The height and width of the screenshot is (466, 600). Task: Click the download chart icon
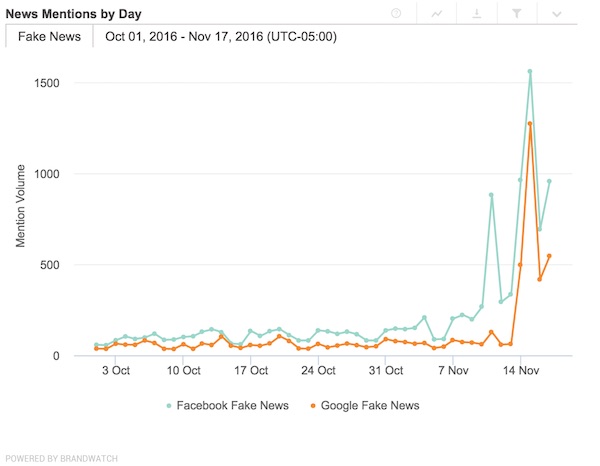point(478,13)
